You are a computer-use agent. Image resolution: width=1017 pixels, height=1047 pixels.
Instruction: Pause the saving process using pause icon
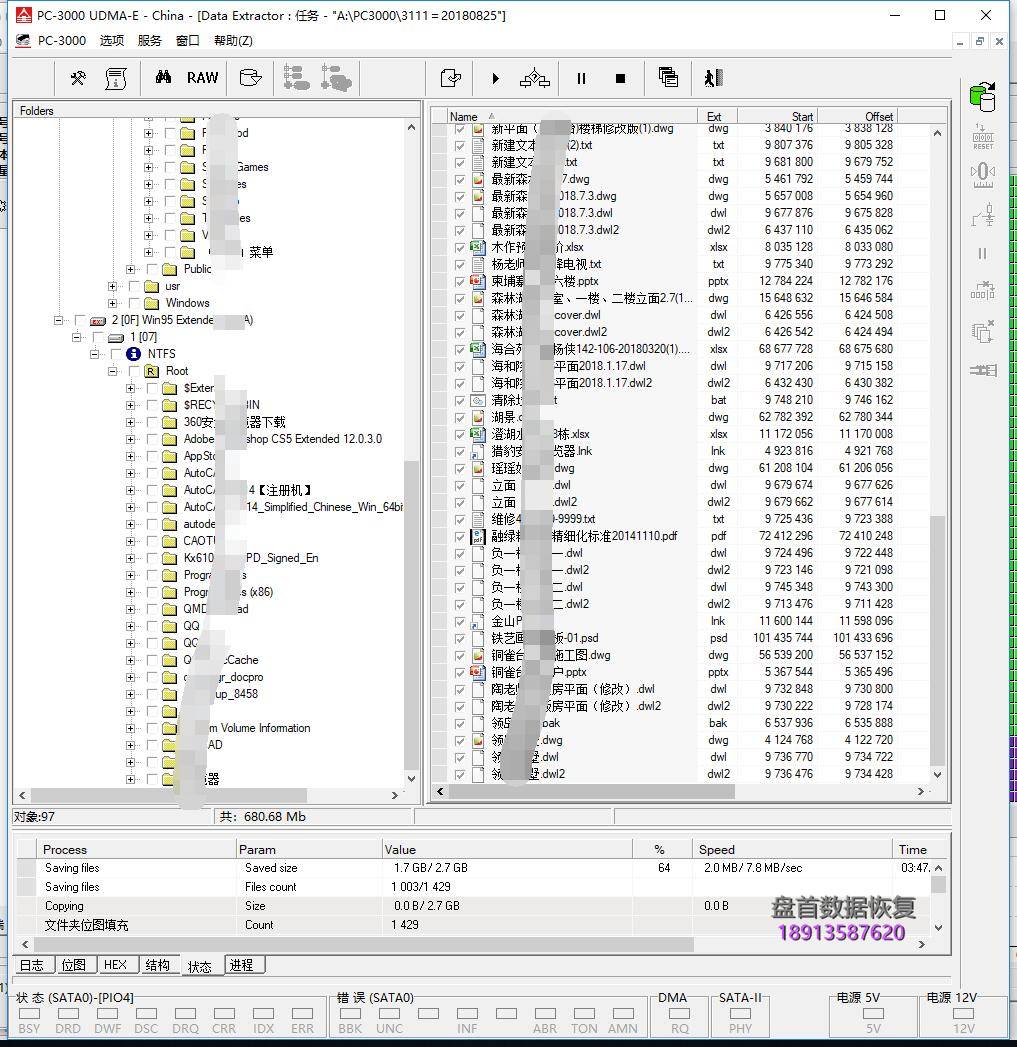tap(580, 78)
